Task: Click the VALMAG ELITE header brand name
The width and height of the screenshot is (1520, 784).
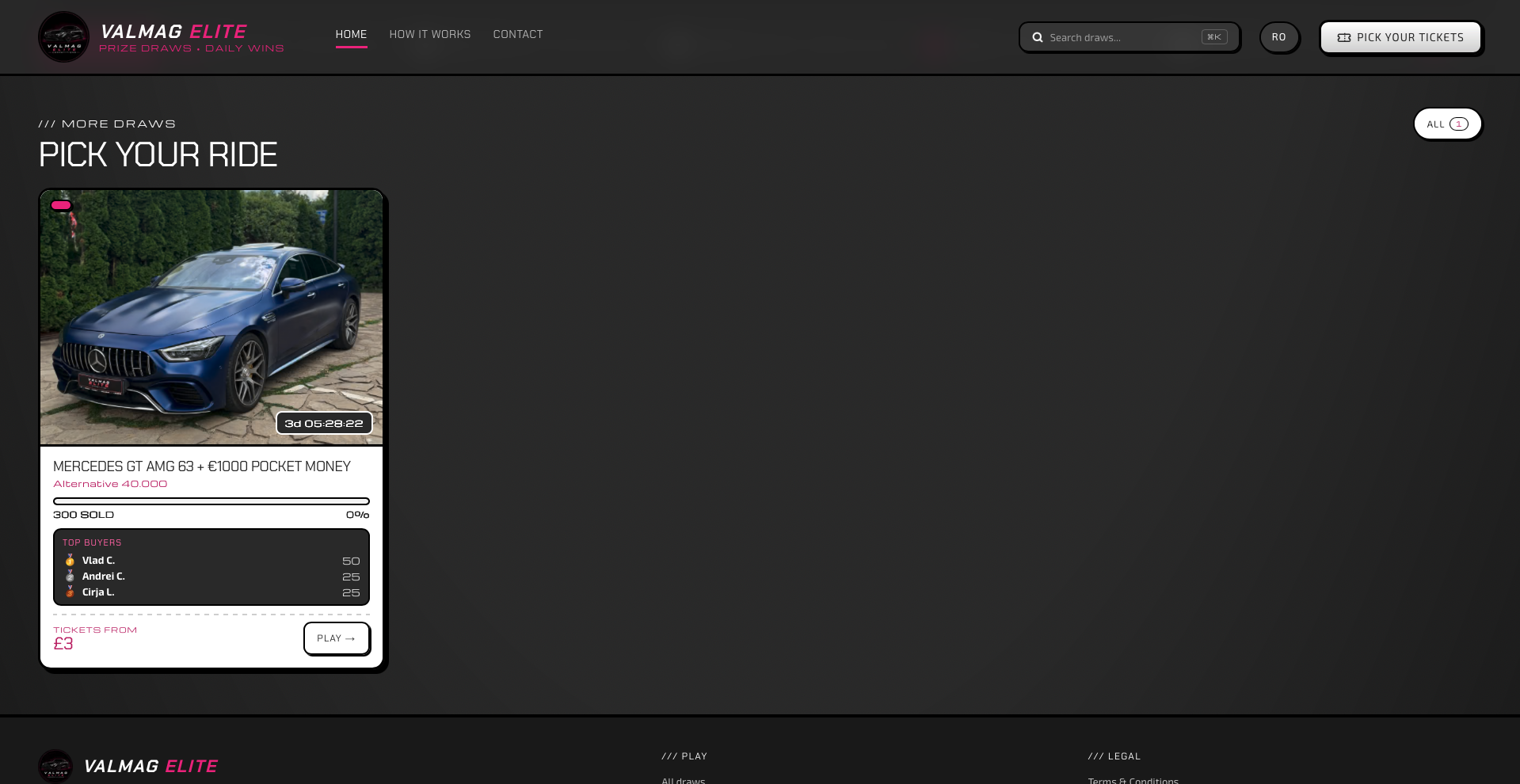Action: (173, 32)
